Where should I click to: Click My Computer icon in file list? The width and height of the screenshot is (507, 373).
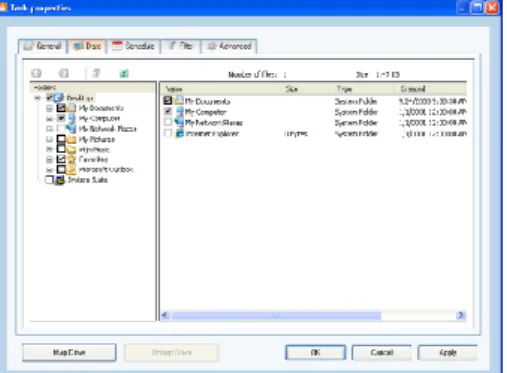(179, 112)
